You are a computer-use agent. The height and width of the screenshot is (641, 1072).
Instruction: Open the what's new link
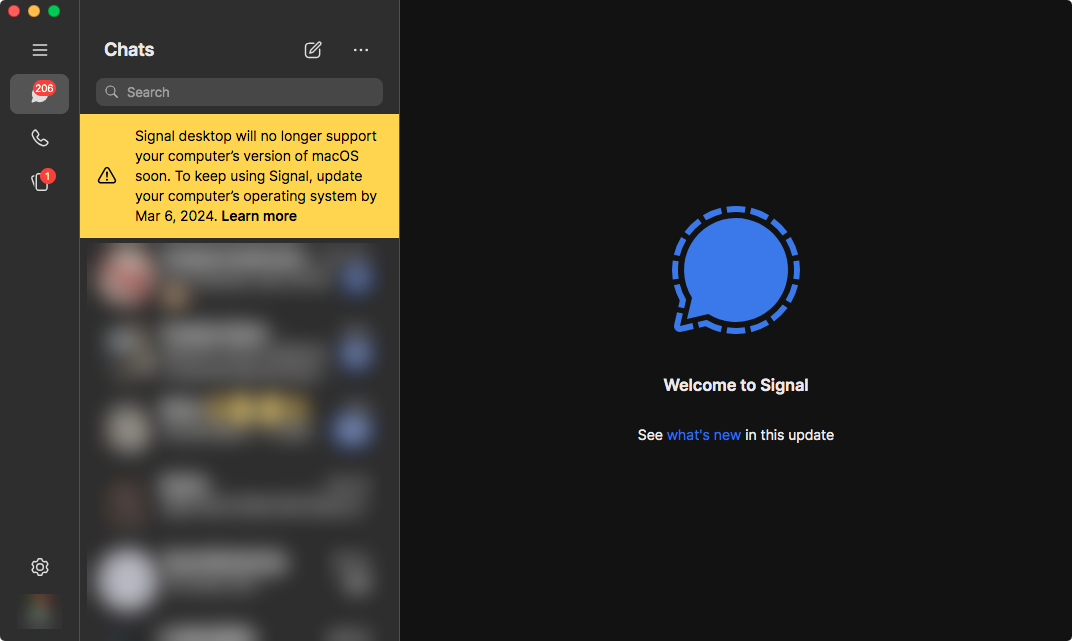pyautogui.click(x=704, y=435)
